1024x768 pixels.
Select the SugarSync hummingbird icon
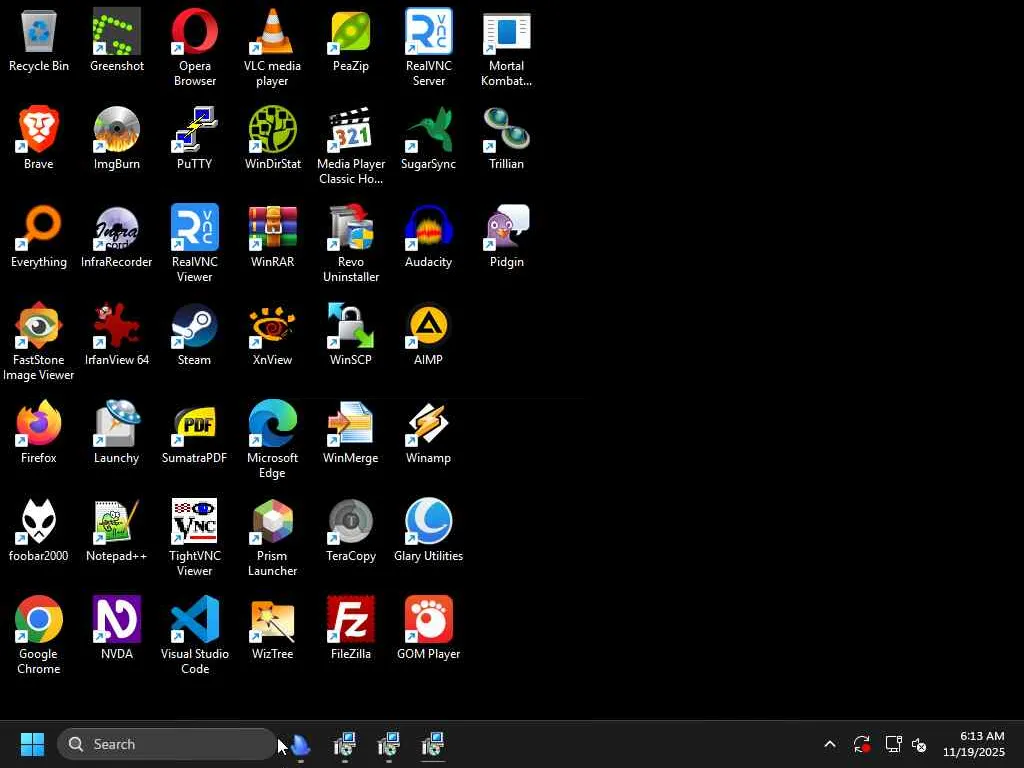pos(428,138)
